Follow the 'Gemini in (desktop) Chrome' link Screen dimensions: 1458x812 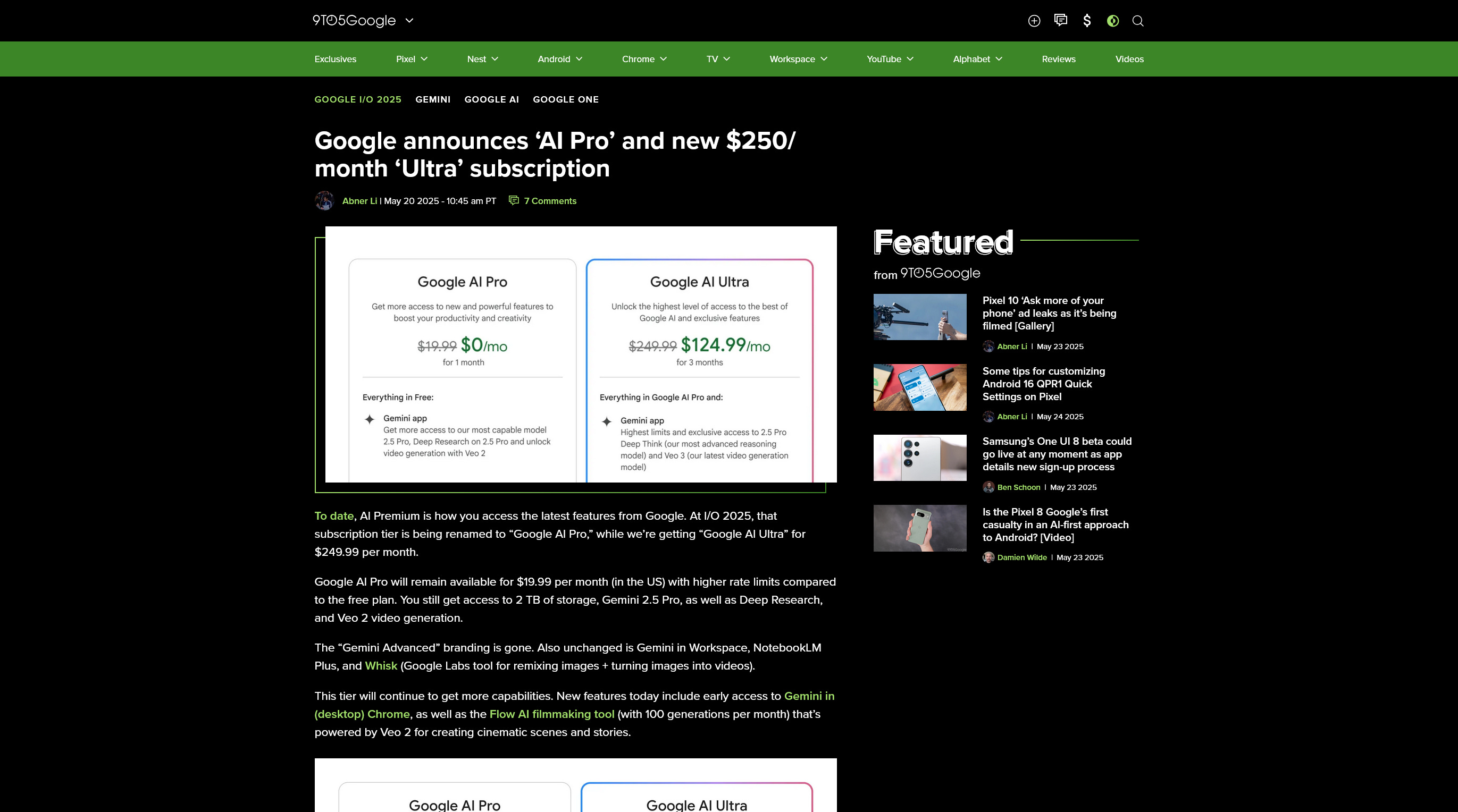pyautogui.click(x=574, y=705)
